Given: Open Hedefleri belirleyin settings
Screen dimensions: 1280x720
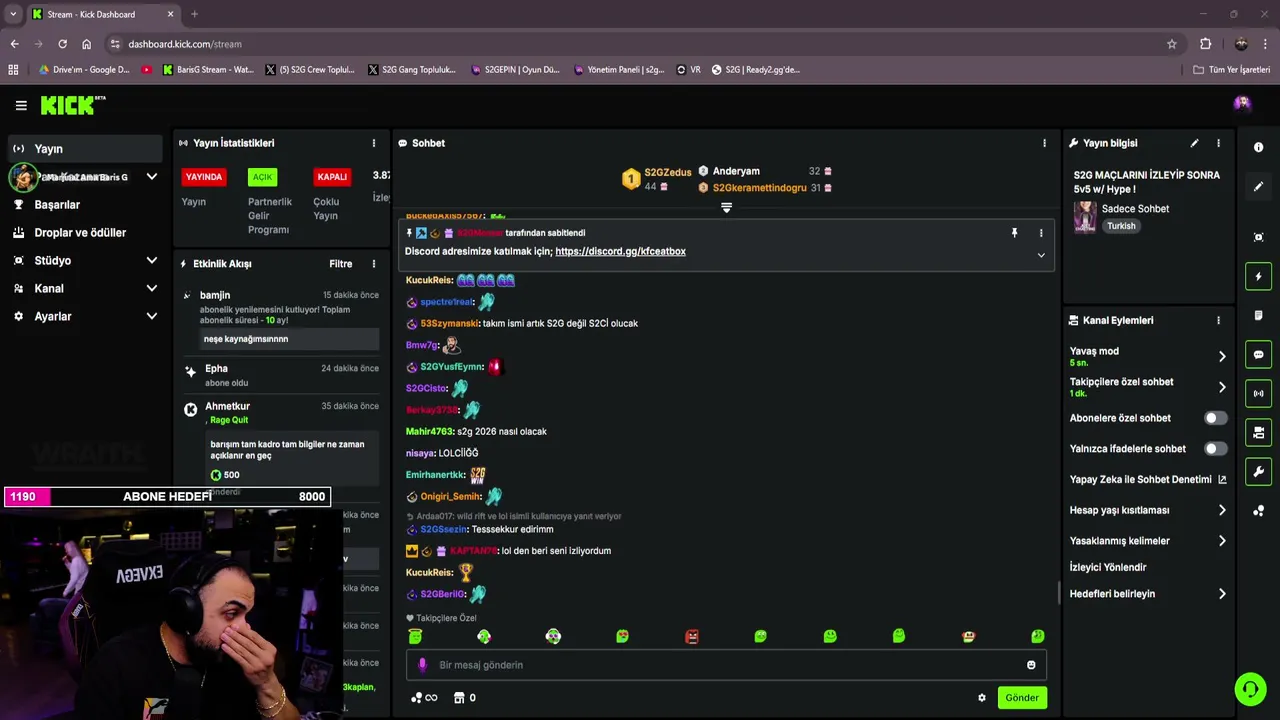Looking at the screenshot, I should click(1148, 594).
